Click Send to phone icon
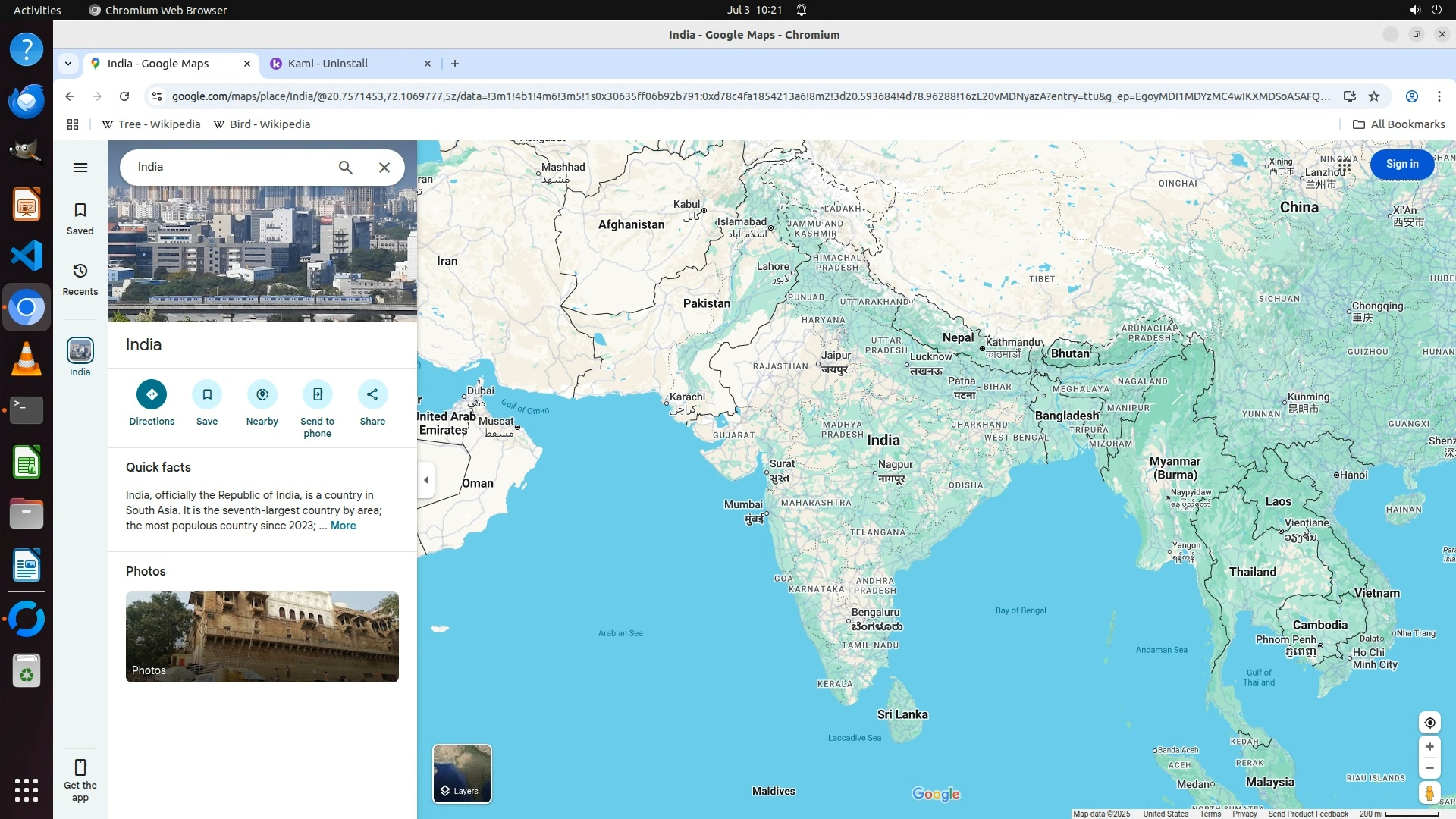1456x819 pixels. pos(318,394)
